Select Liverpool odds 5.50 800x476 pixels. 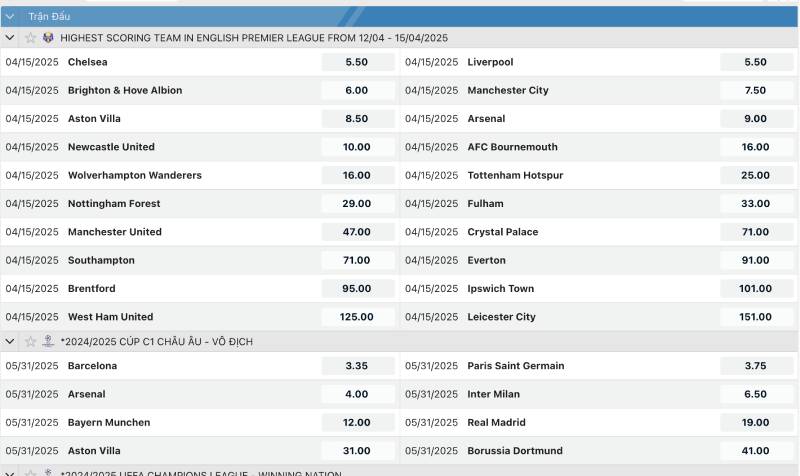click(755, 62)
